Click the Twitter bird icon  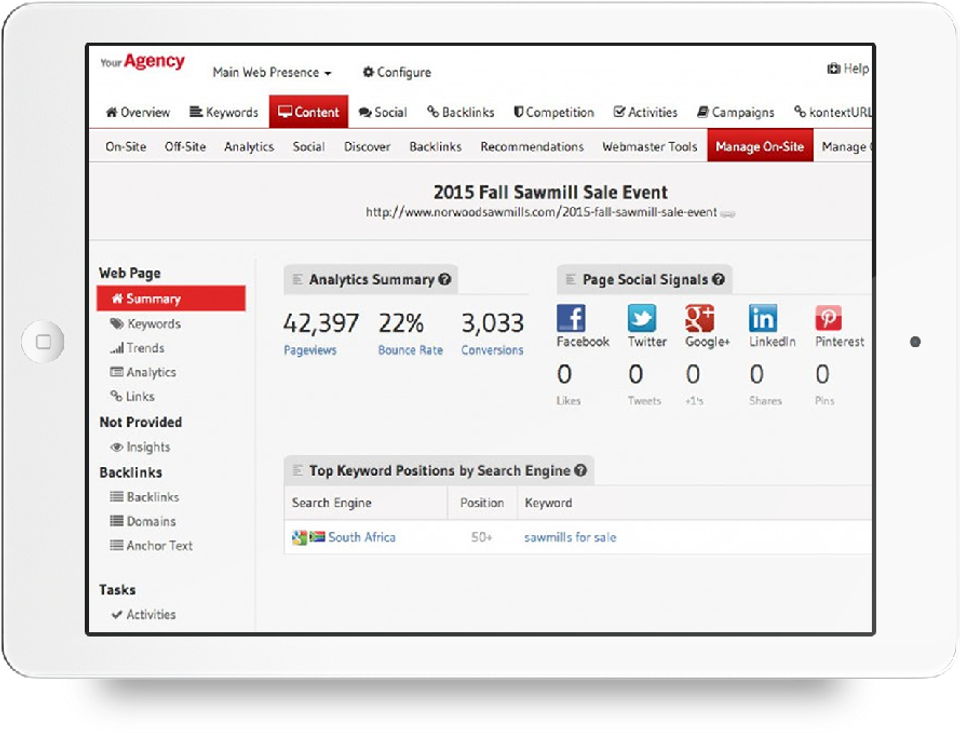click(642, 319)
